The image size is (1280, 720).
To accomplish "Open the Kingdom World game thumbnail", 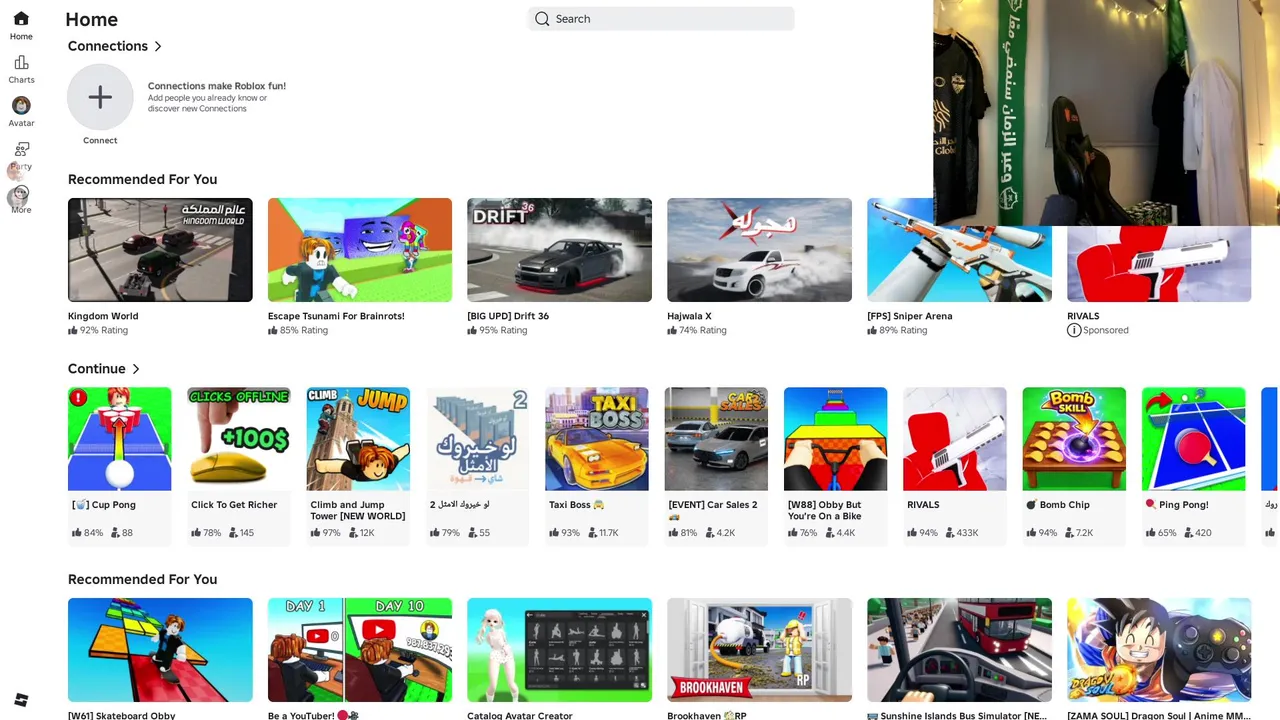I will tap(160, 250).
